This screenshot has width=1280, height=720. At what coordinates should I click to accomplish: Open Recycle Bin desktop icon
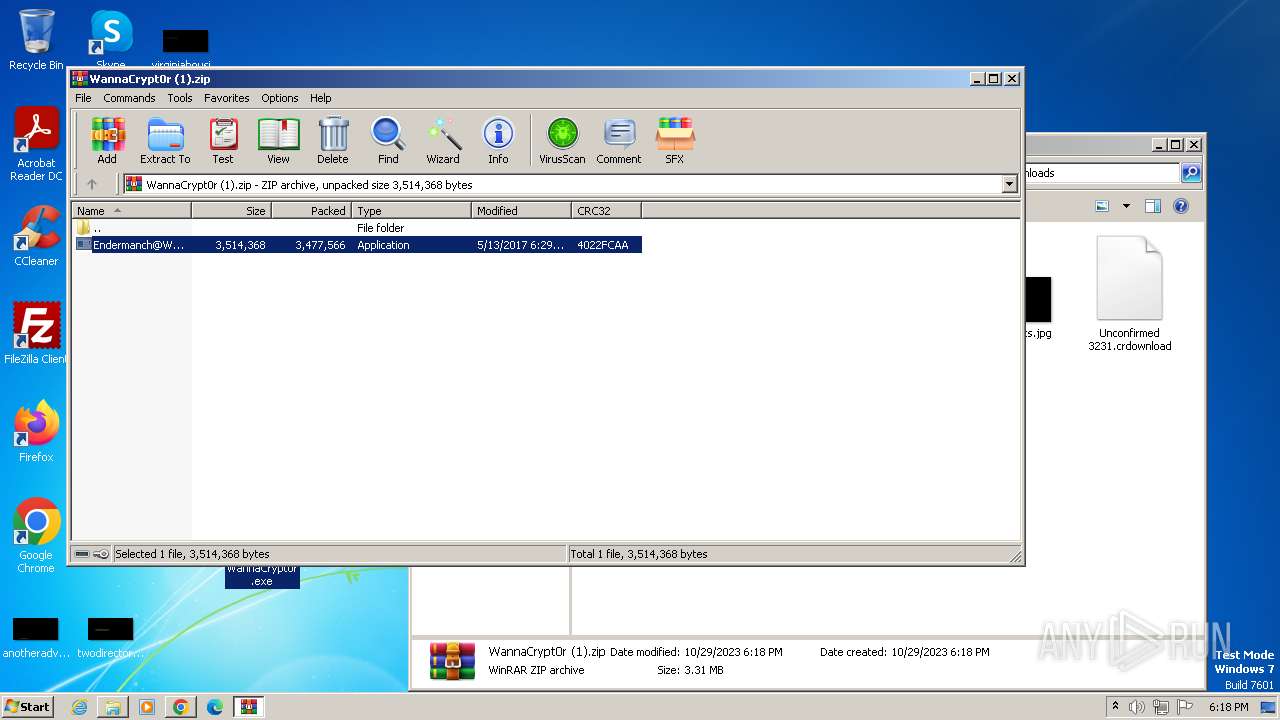coord(36,40)
